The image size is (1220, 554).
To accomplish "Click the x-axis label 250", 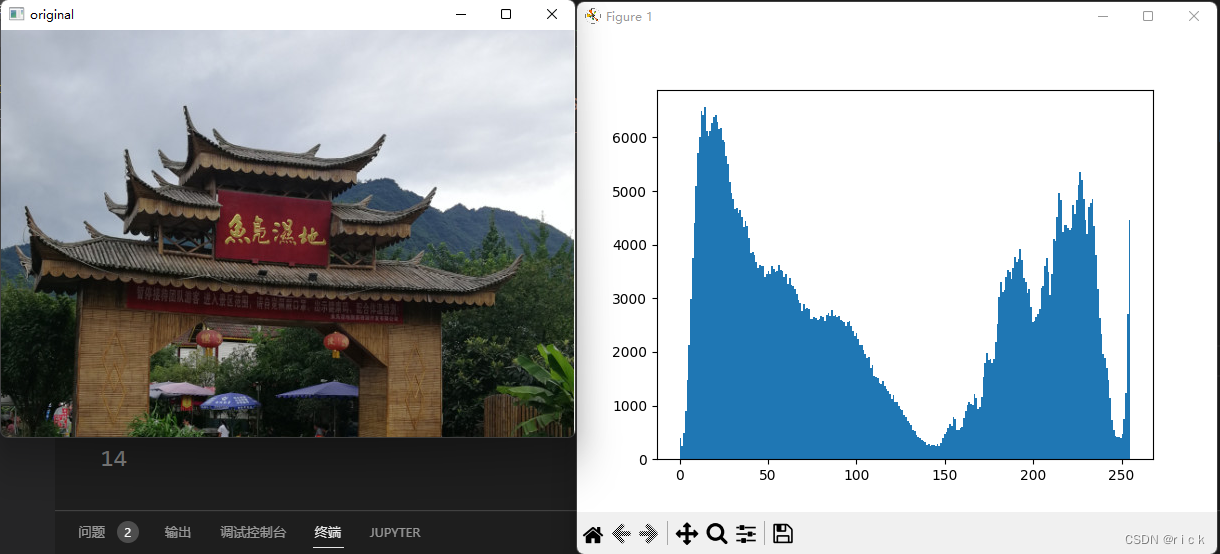I will tap(1122, 476).
